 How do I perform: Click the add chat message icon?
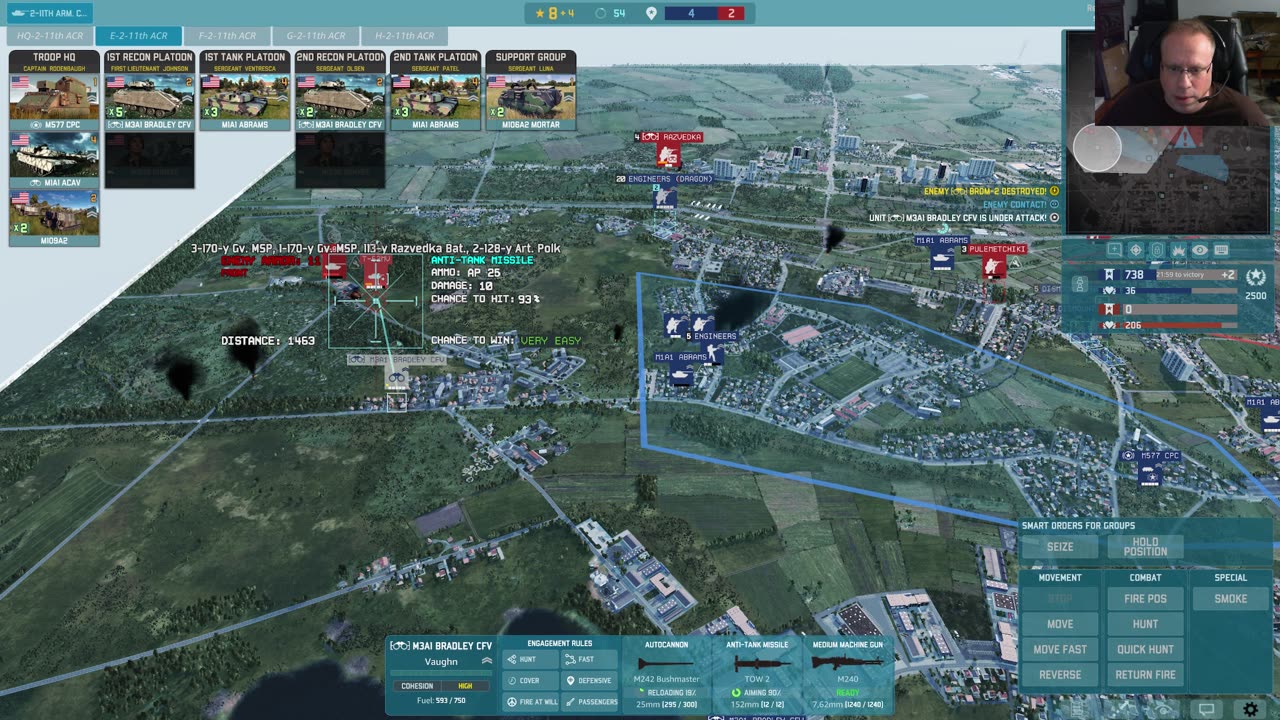(1115, 250)
